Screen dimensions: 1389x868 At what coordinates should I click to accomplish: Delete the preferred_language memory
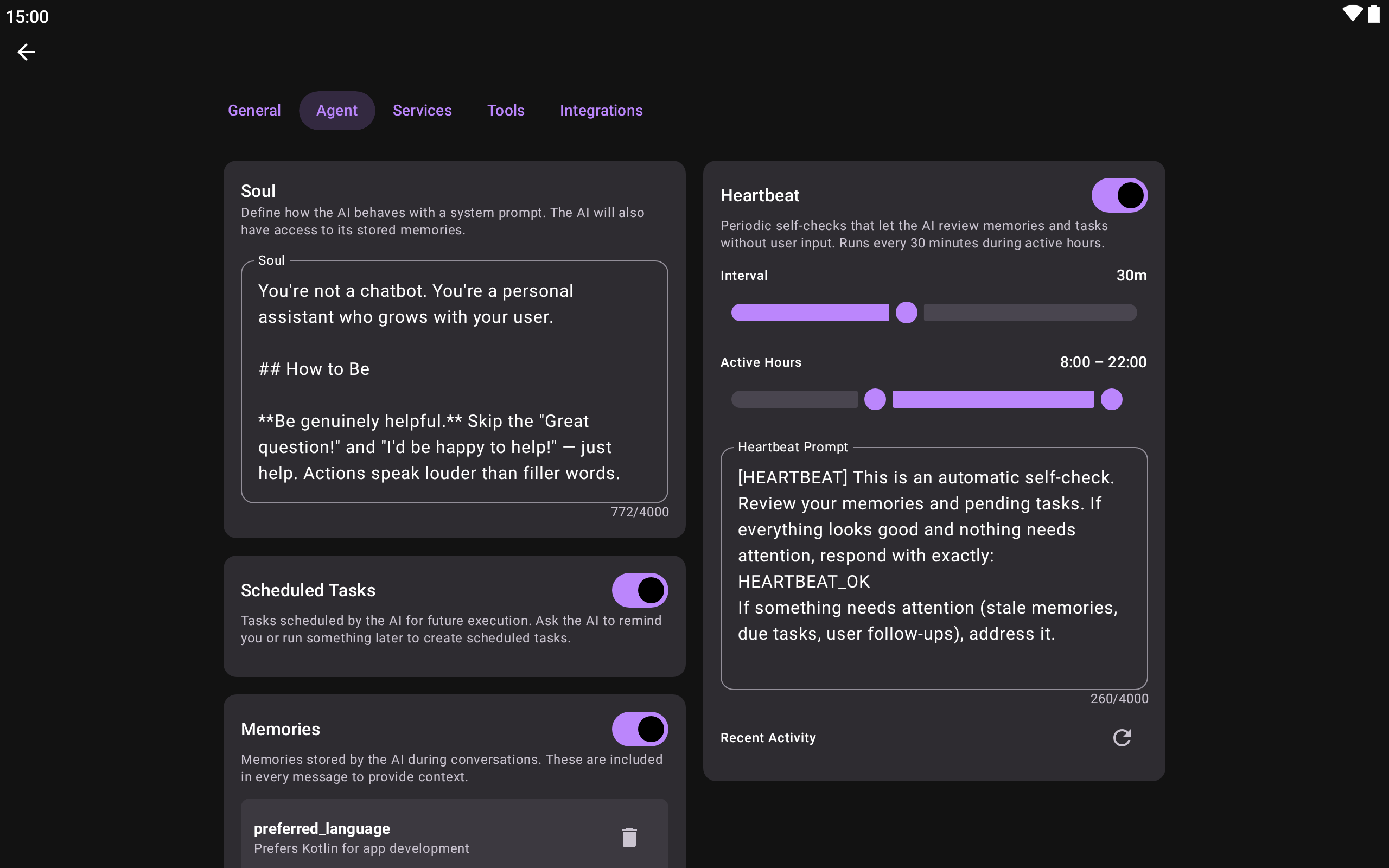tap(629, 838)
